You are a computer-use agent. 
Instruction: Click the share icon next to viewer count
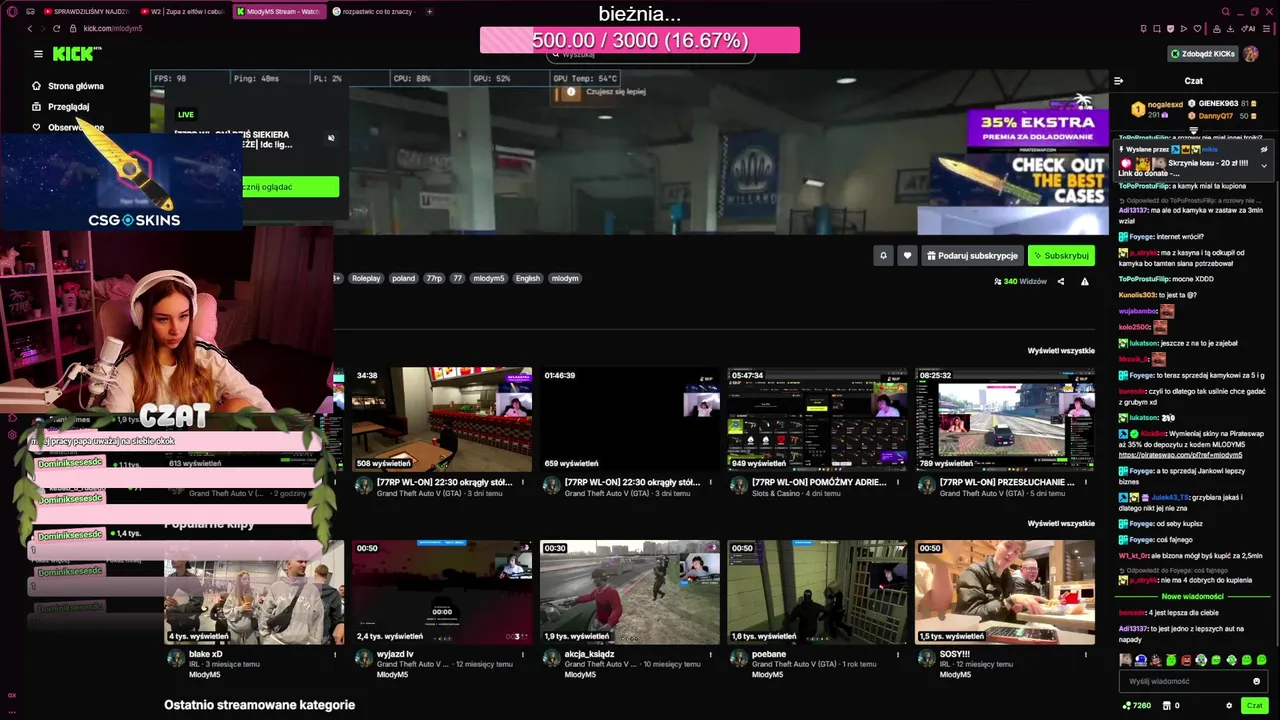(x=1059, y=282)
